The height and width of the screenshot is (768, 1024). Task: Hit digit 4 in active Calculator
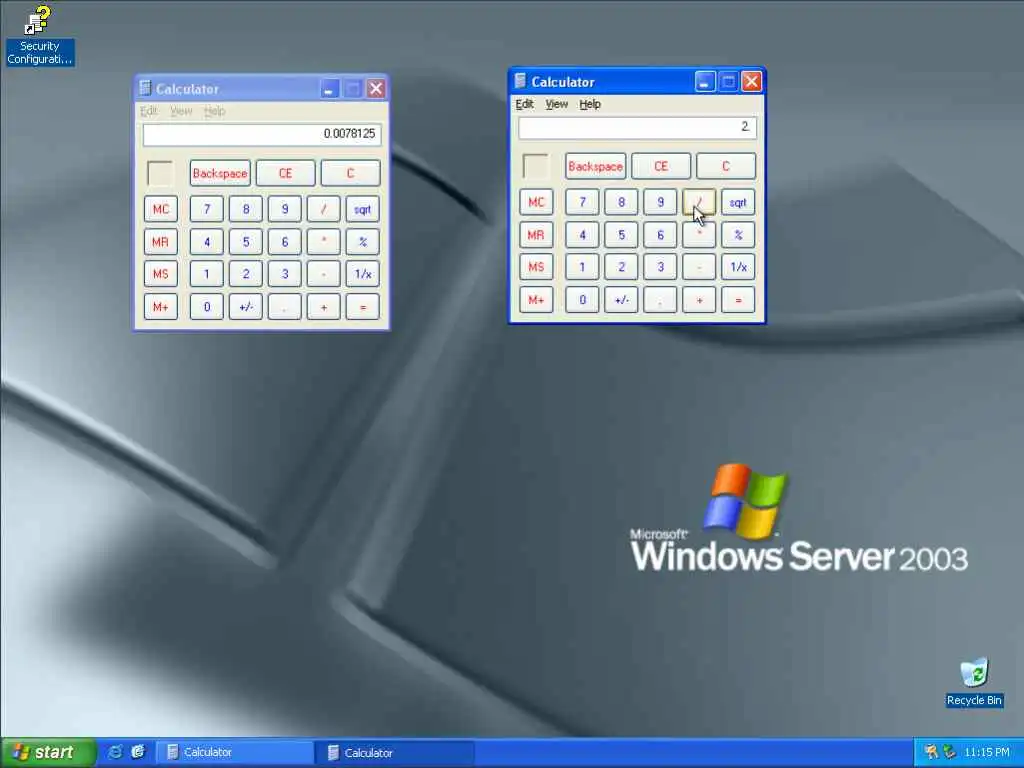[x=582, y=234]
